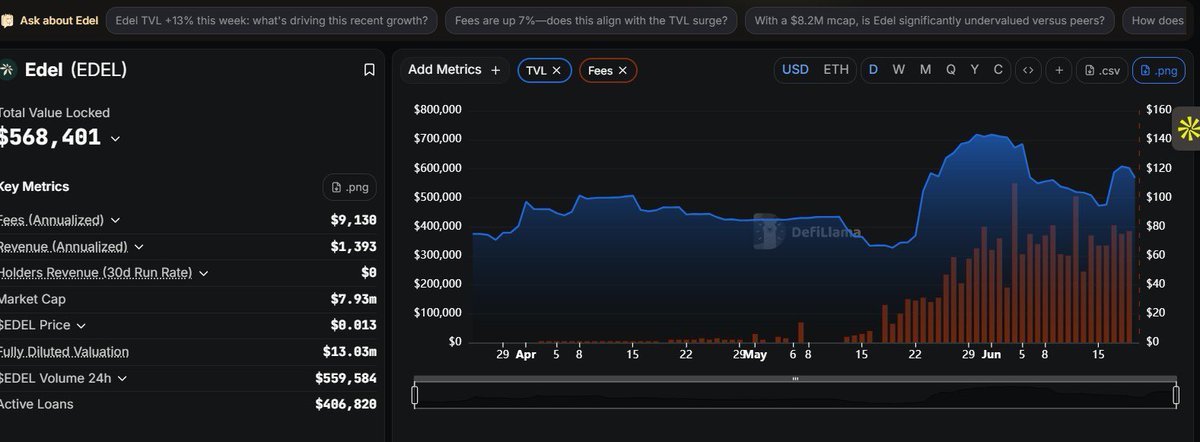
Task: Open the Add Metrics menu
Action: (x=454, y=70)
